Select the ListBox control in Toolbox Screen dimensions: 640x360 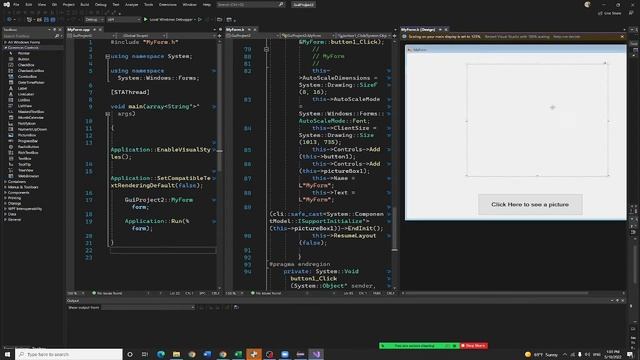point(24,100)
